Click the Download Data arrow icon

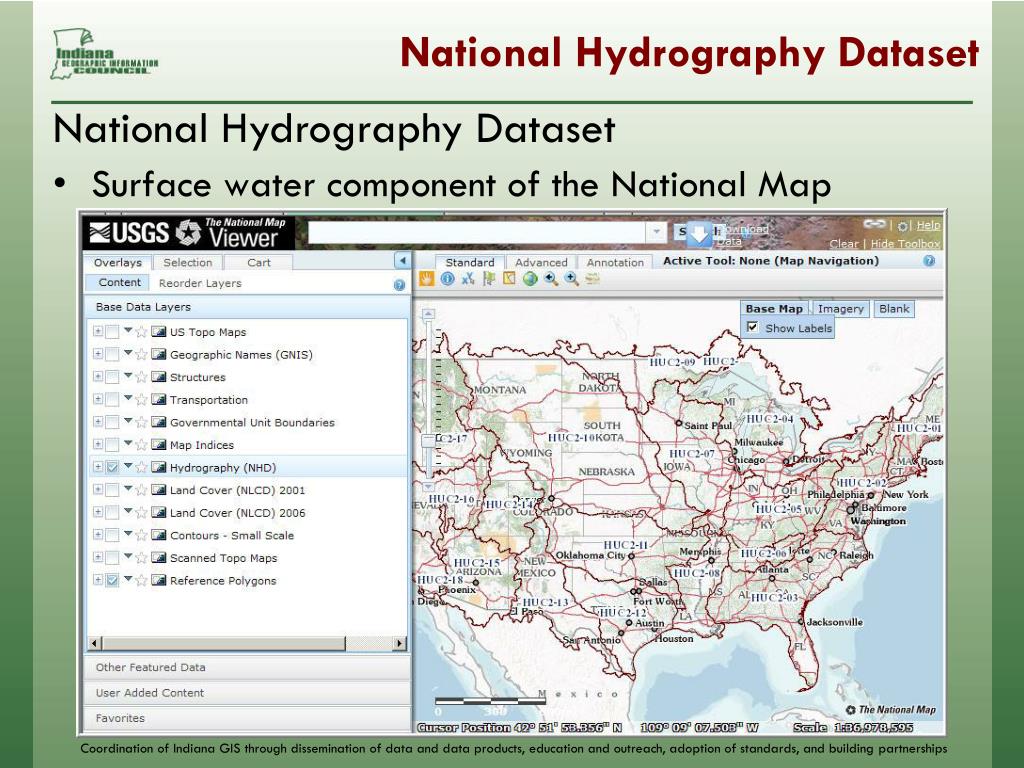699,234
